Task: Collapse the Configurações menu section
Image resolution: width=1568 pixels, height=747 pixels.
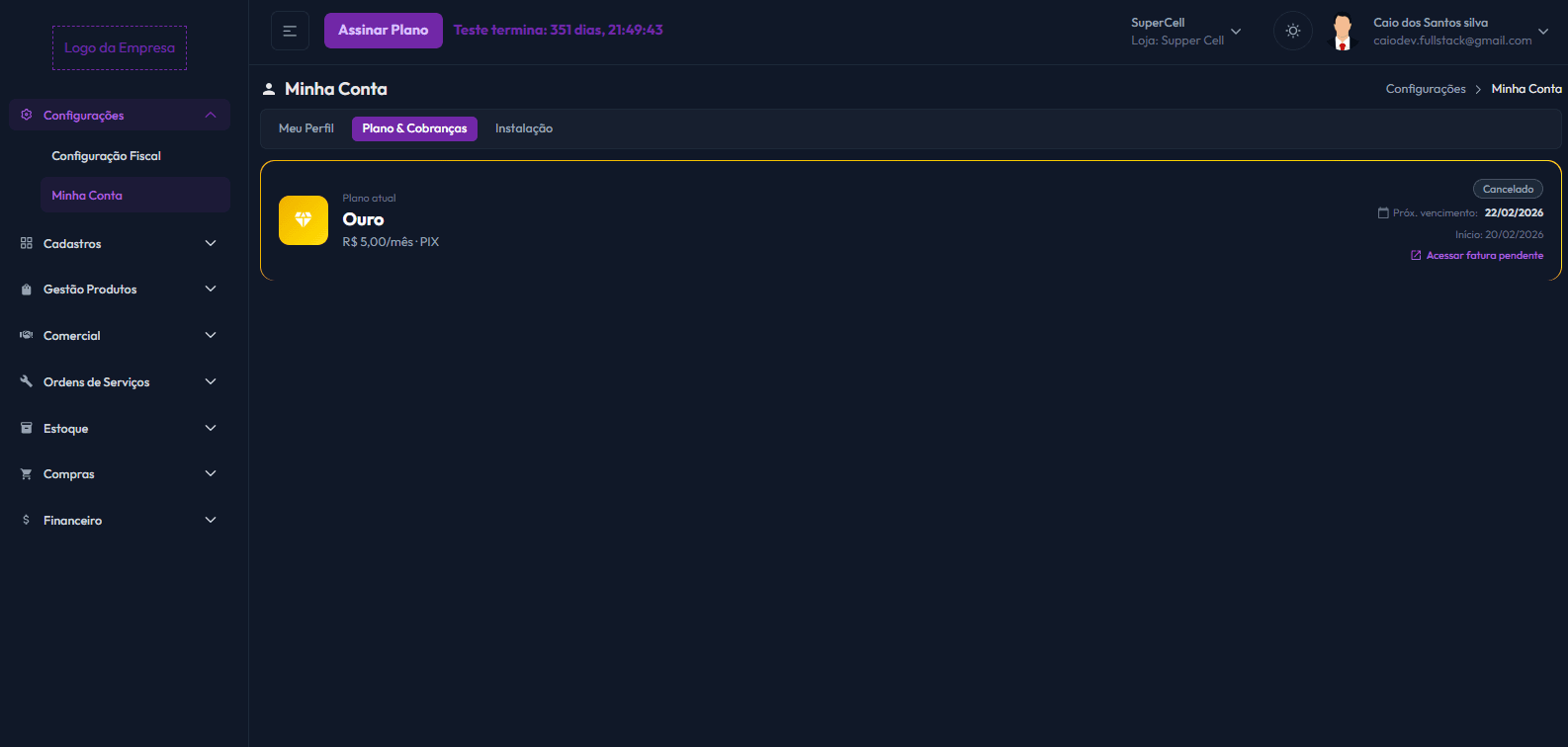Action: pyautogui.click(x=210, y=116)
